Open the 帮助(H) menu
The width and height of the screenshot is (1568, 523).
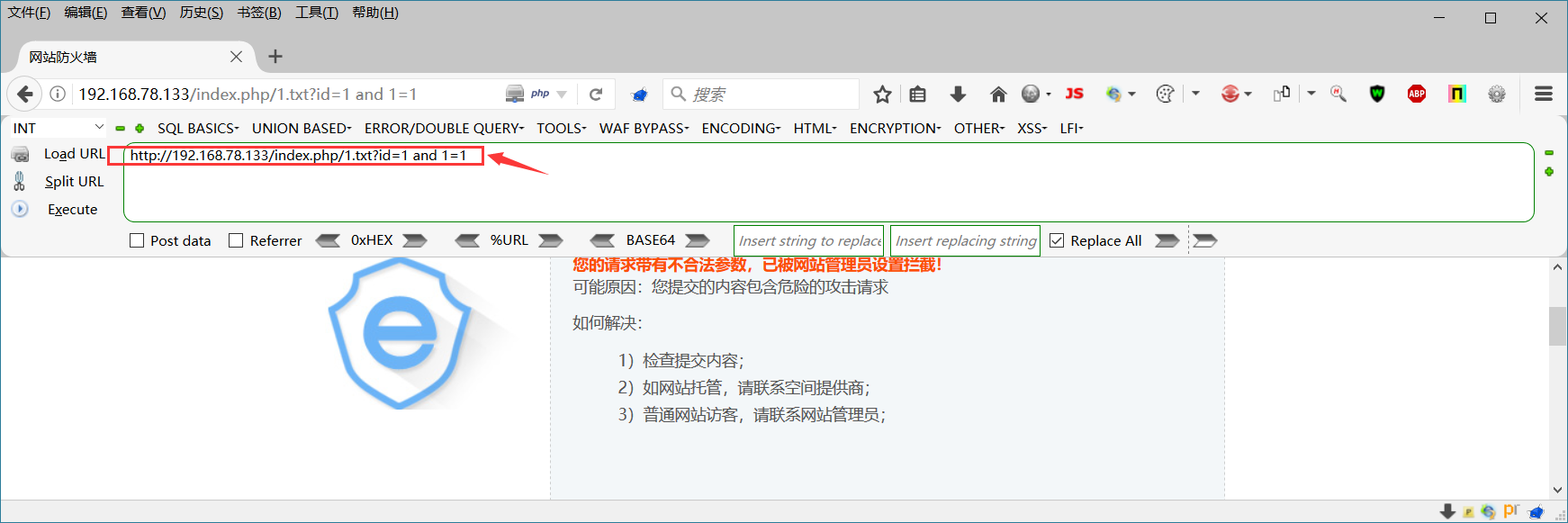click(375, 13)
